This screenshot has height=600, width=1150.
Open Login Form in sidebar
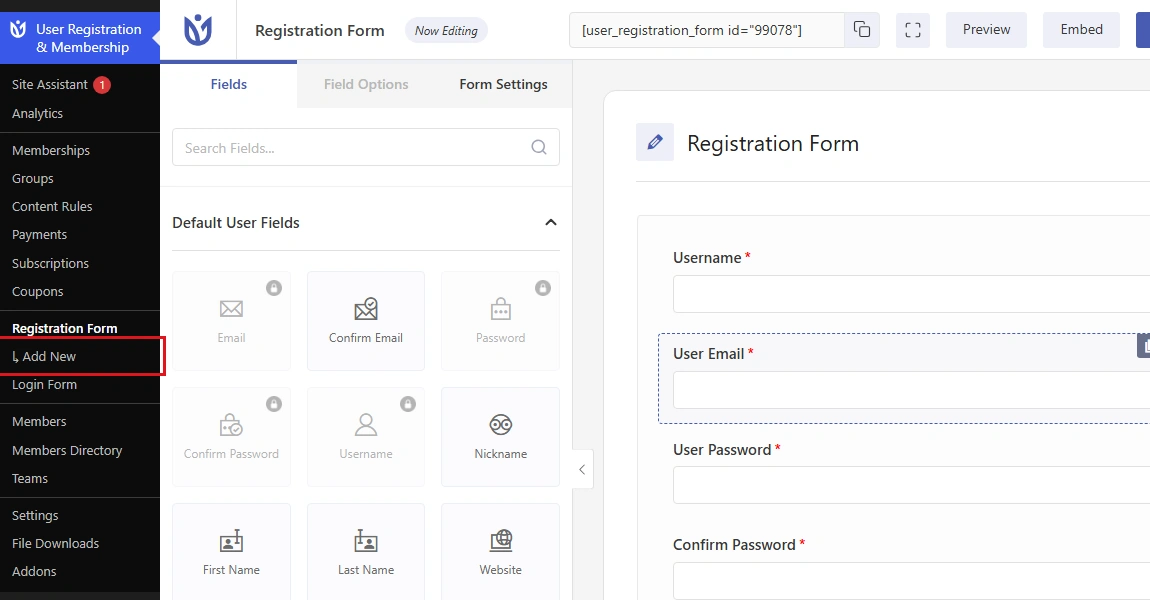pyautogui.click(x=44, y=384)
